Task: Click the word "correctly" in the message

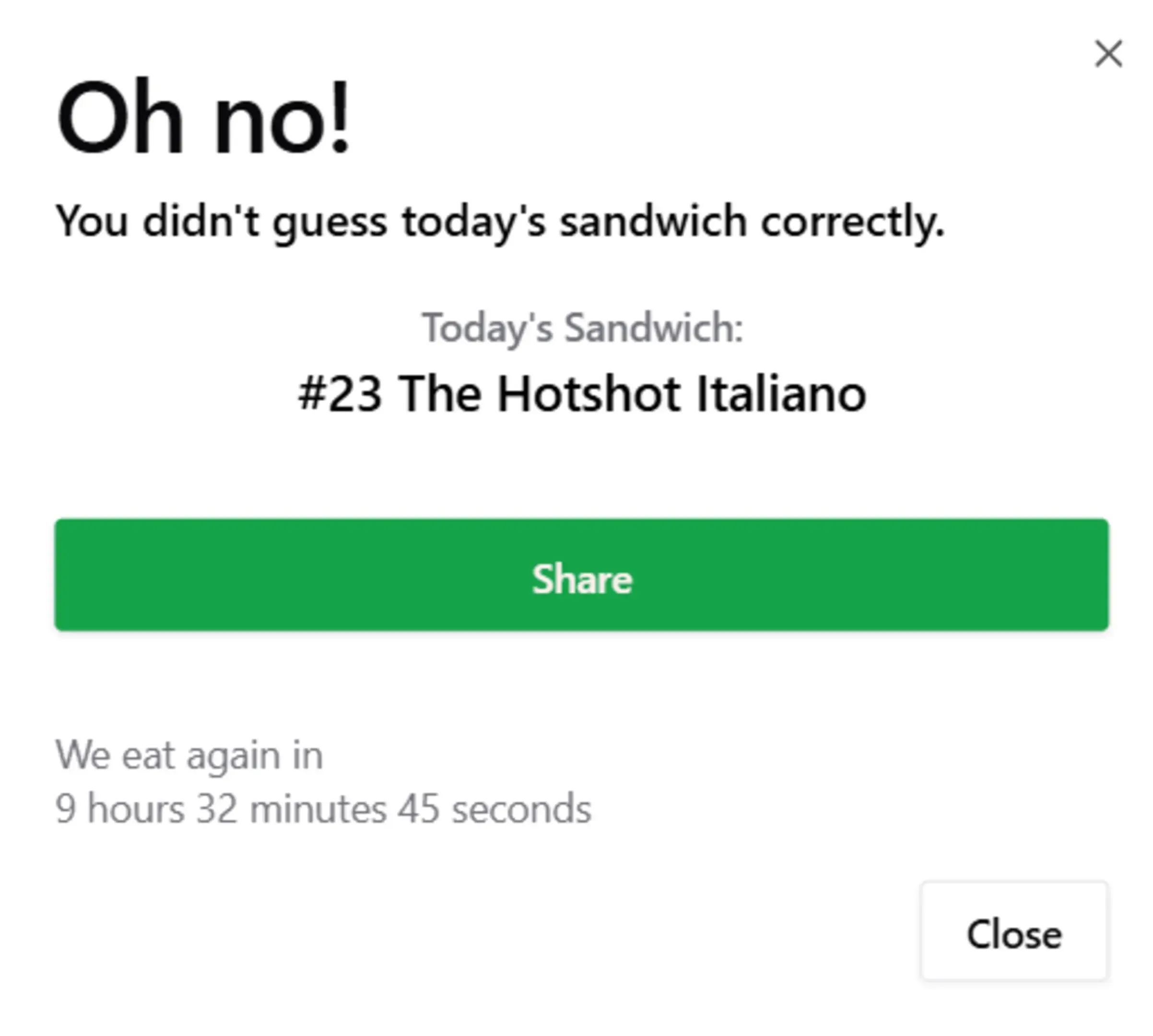Action: 852,222
